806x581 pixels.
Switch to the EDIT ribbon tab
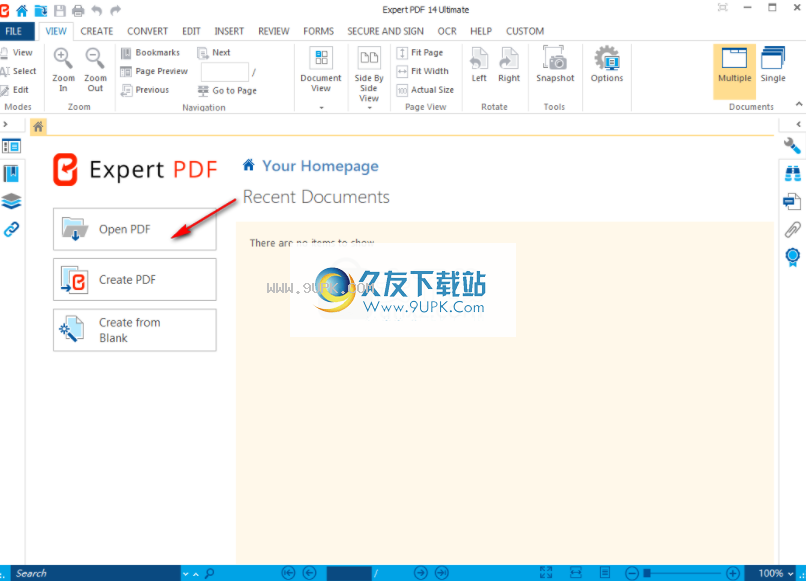pyautogui.click(x=191, y=31)
